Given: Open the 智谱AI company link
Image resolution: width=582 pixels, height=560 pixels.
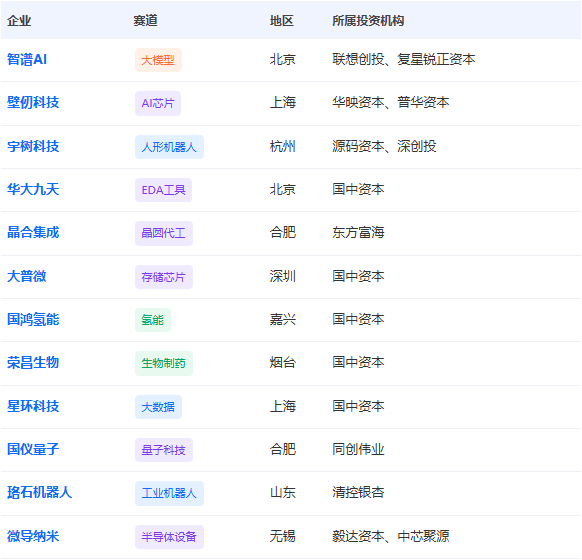Looking at the screenshot, I should (27, 59).
